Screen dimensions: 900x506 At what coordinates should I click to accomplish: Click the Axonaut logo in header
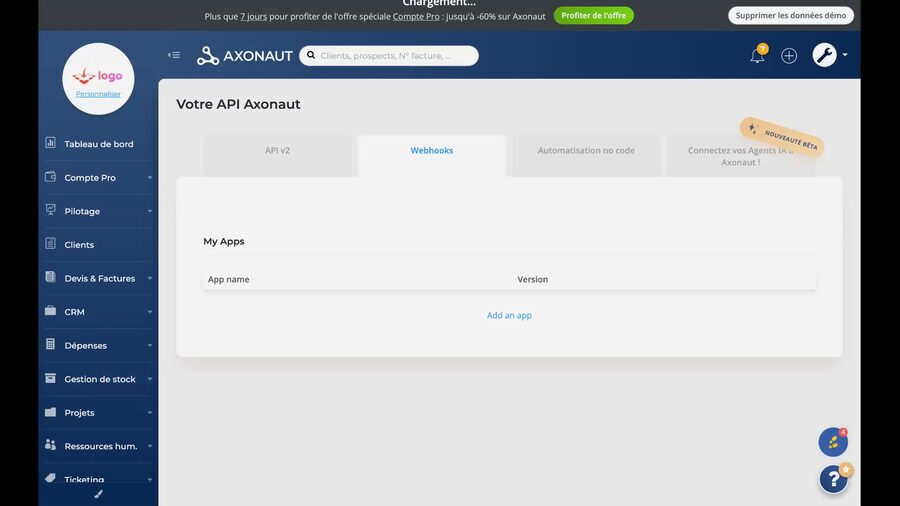click(245, 56)
